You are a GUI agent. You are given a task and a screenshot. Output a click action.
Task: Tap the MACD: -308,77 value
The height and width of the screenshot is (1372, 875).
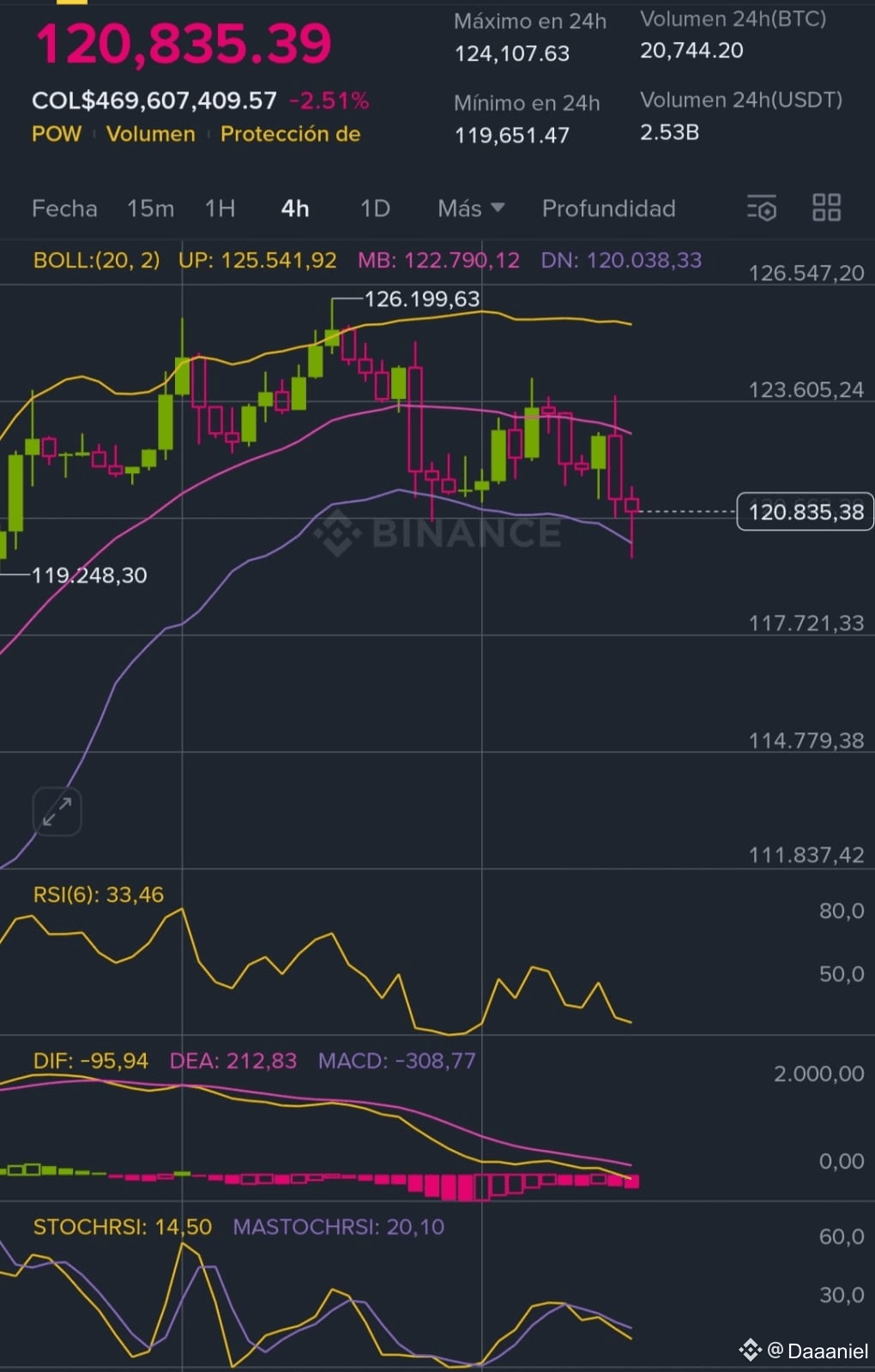(396, 1061)
